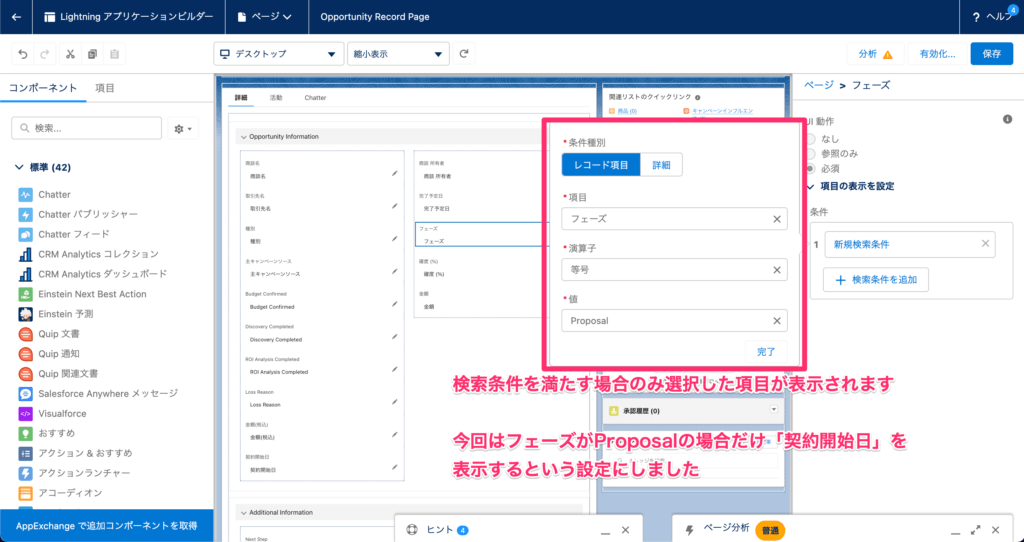The height and width of the screenshot is (542, 1024).
Task: Open the Chatter tab on canvas
Action: (x=315, y=98)
